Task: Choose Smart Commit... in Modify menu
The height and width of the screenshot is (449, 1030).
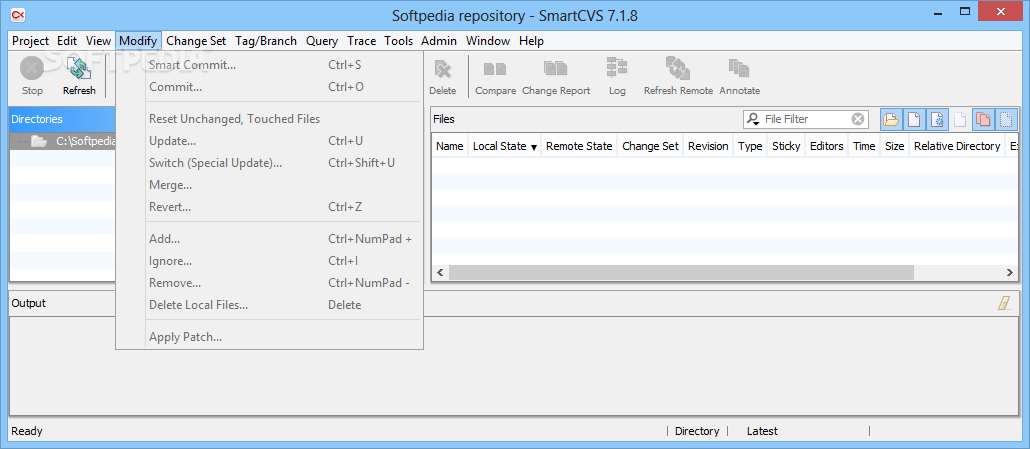Action: 269,65
